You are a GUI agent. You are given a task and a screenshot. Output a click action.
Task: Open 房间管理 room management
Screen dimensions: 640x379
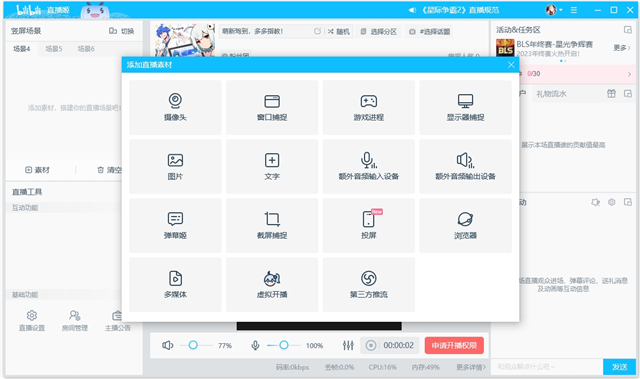75,321
